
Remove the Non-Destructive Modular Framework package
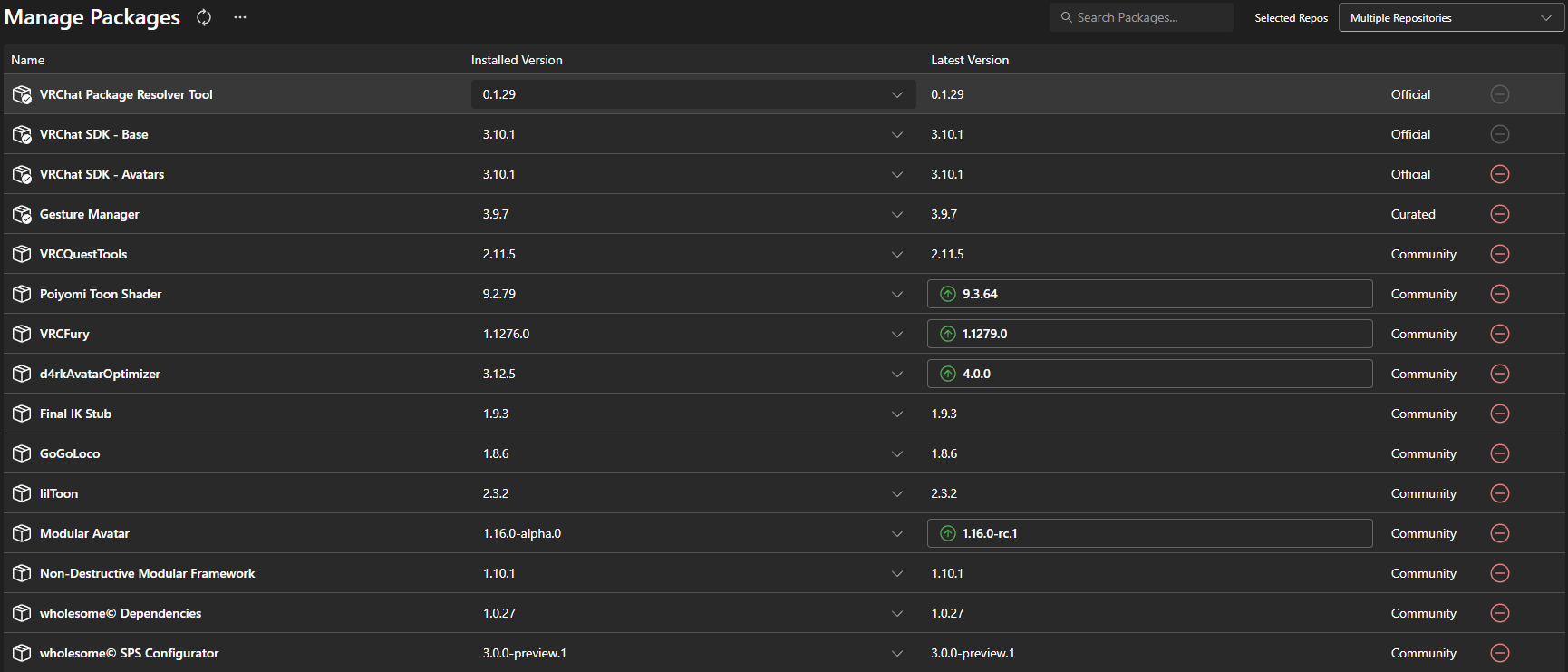coord(1500,573)
